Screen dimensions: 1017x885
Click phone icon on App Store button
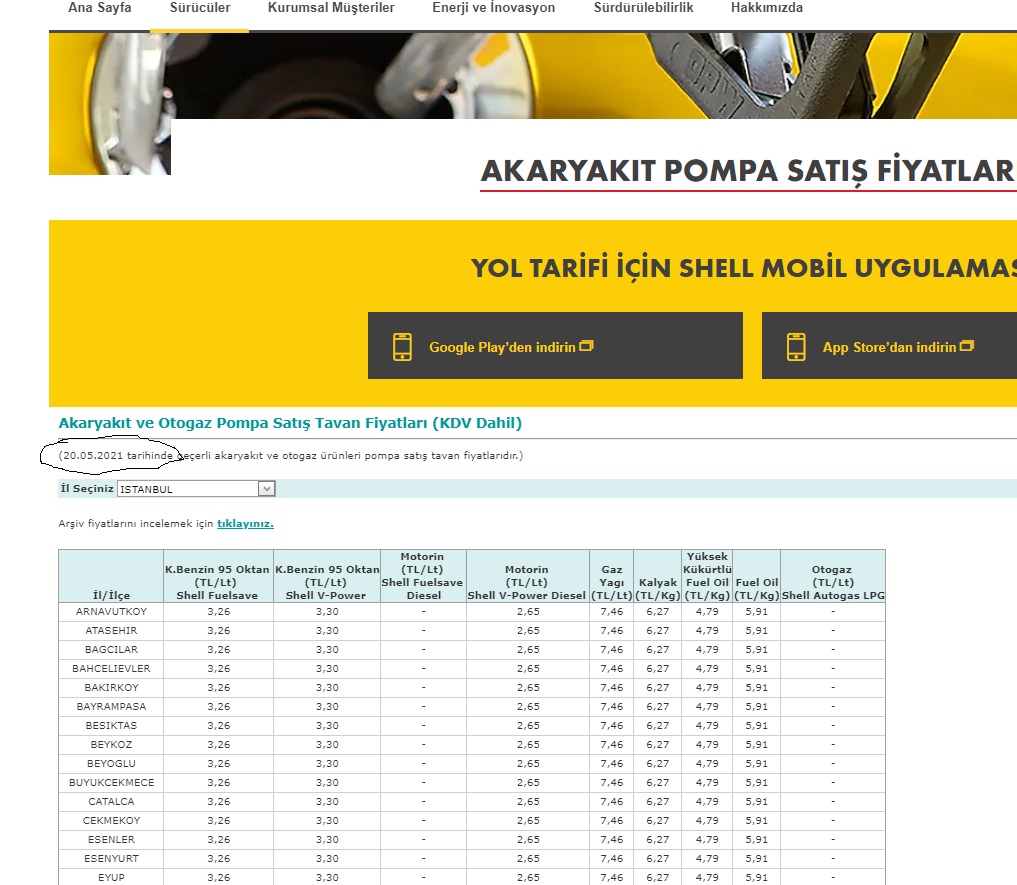[796, 346]
